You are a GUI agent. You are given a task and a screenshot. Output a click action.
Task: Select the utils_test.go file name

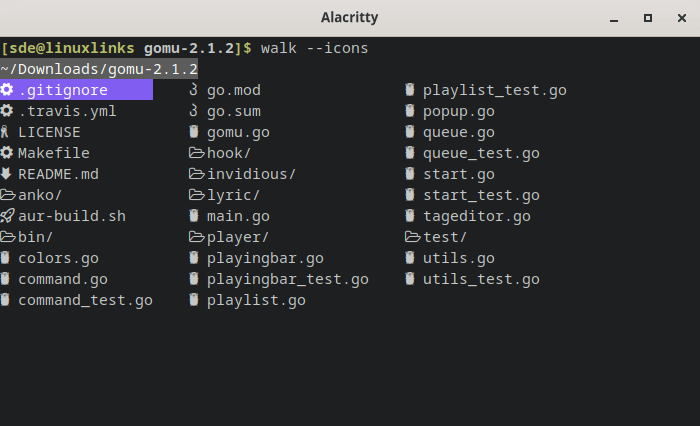coord(481,280)
